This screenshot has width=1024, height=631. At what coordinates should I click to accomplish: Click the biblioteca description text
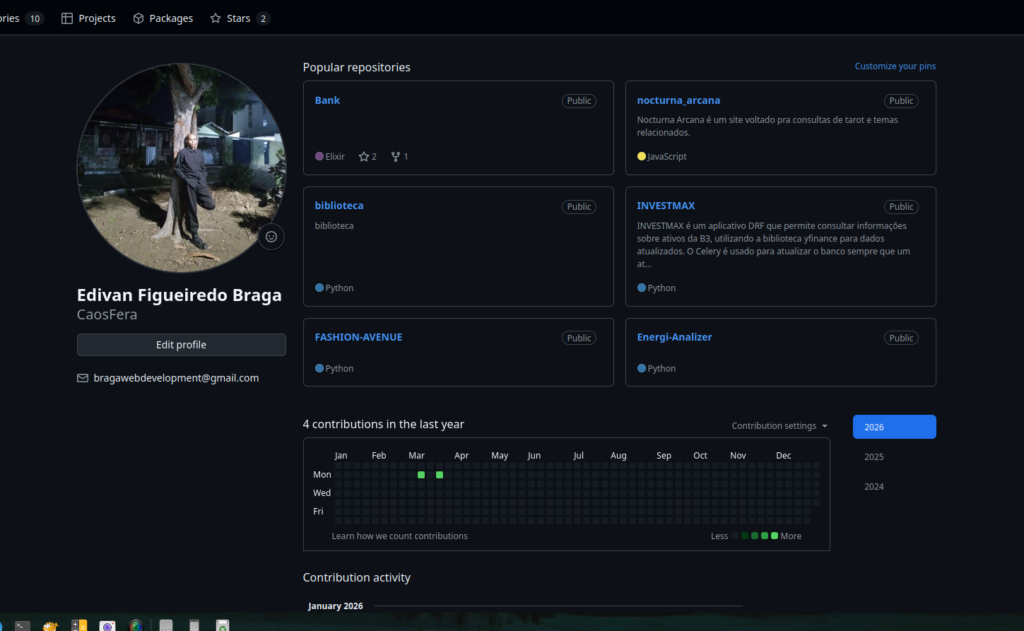(334, 226)
